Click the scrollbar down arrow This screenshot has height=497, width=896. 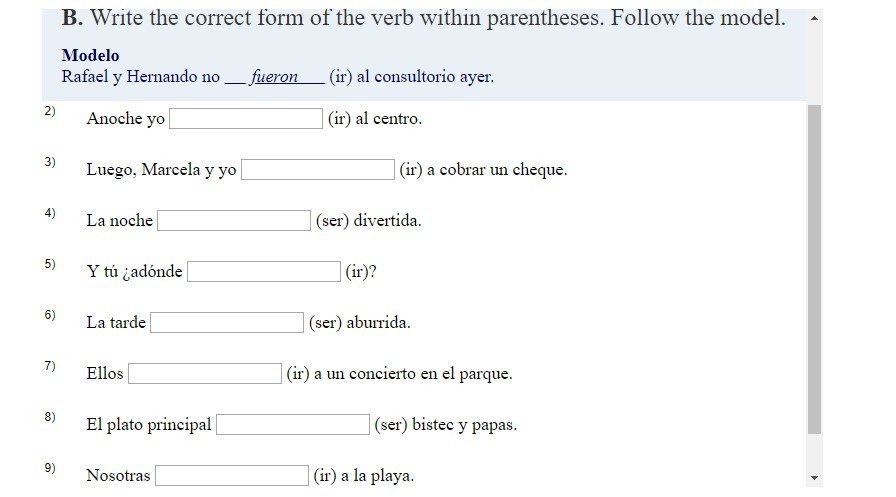pyautogui.click(x=814, y=478)
